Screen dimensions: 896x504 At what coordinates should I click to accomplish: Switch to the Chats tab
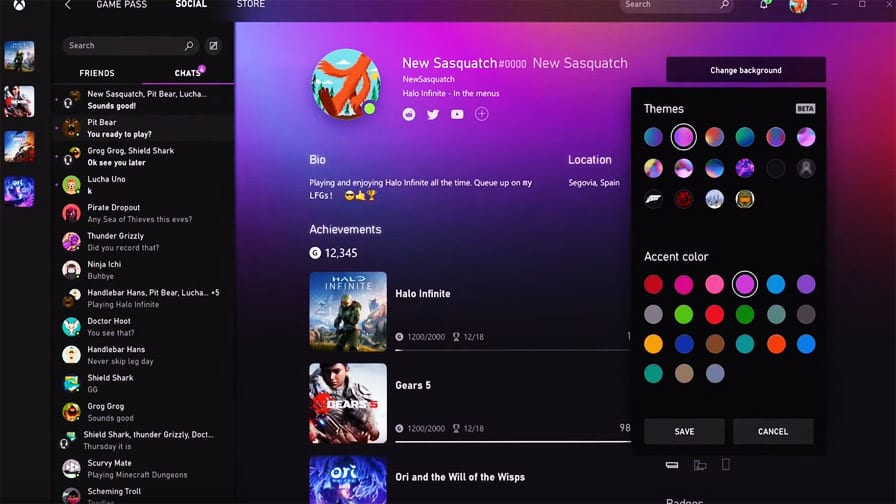click(187, 73)
